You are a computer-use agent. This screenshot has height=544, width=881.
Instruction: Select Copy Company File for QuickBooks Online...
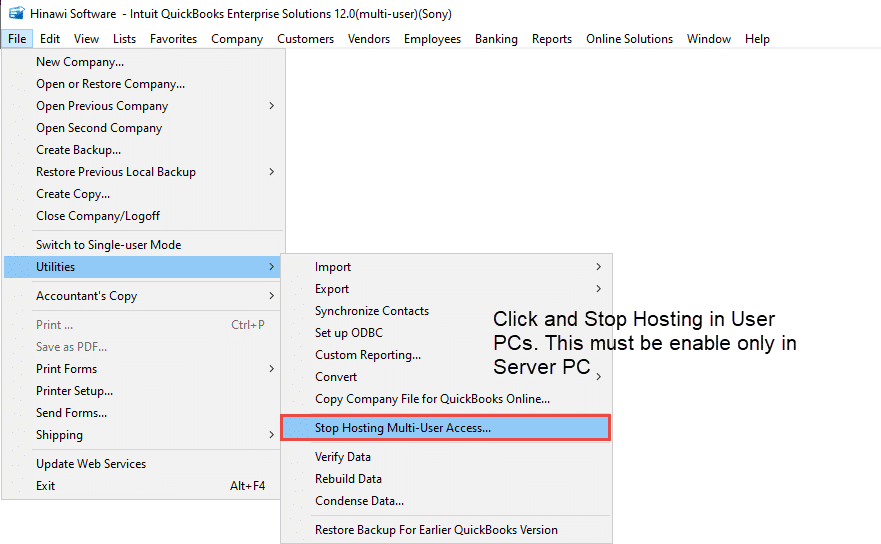point(446,398)
